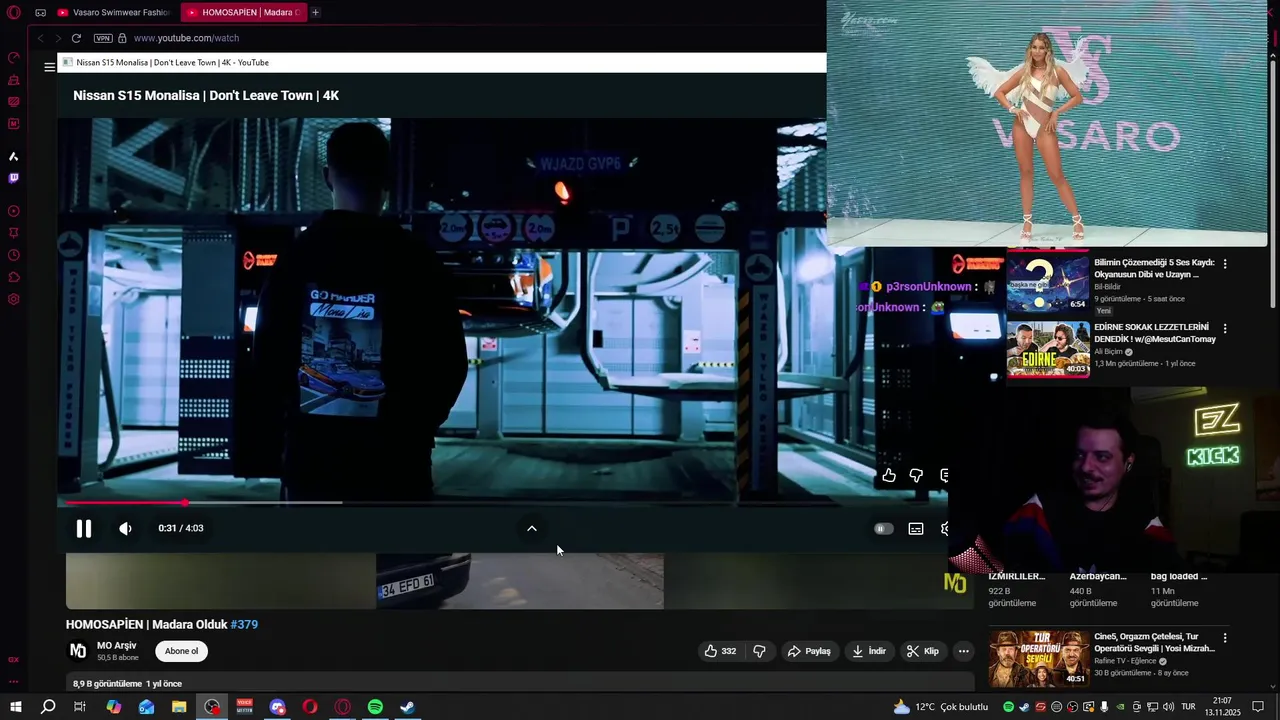Click the Nissan S15 Monalisa video title

click(x=206, y=96)
